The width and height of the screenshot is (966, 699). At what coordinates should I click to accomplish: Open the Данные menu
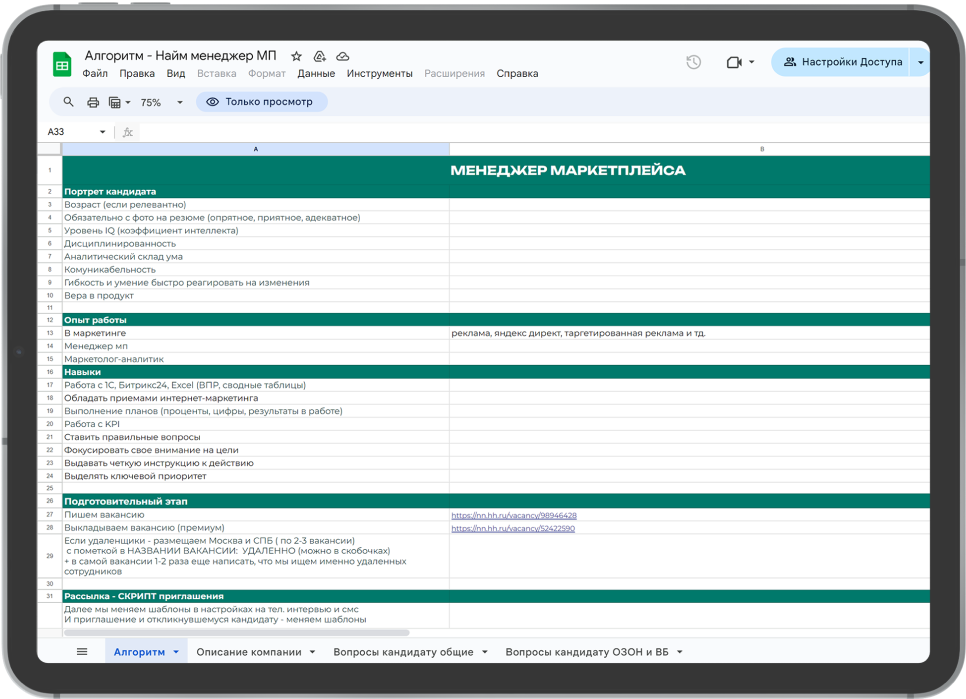(316, 74)
